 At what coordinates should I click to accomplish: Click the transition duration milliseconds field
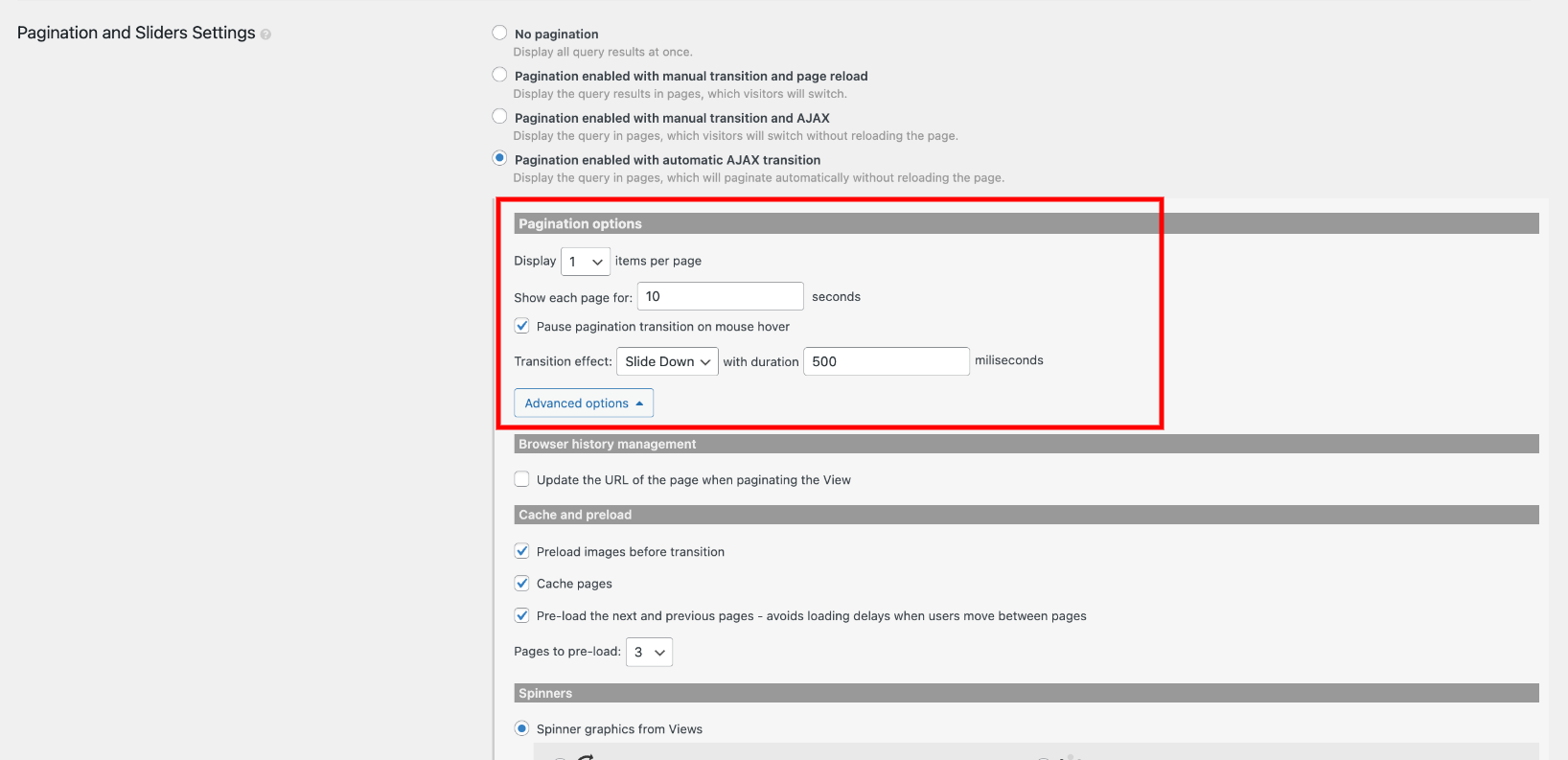[887, 361]
